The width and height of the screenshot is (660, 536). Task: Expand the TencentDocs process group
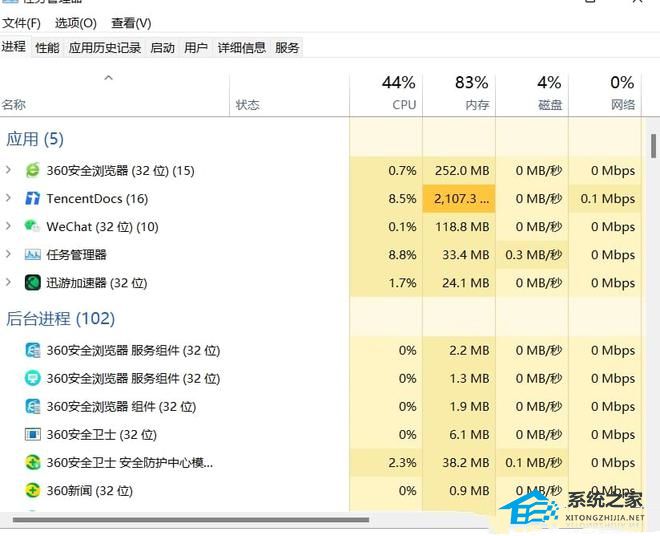click(8, 197)
